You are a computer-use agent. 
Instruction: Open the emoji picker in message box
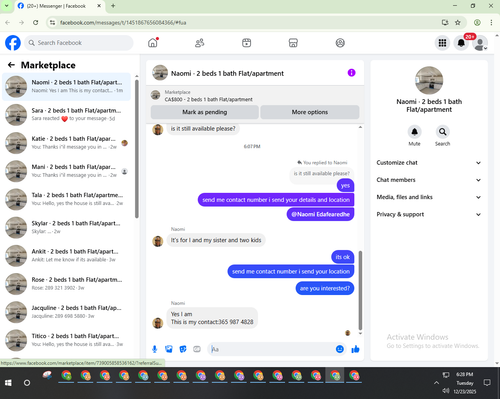(x=340, y=349)
